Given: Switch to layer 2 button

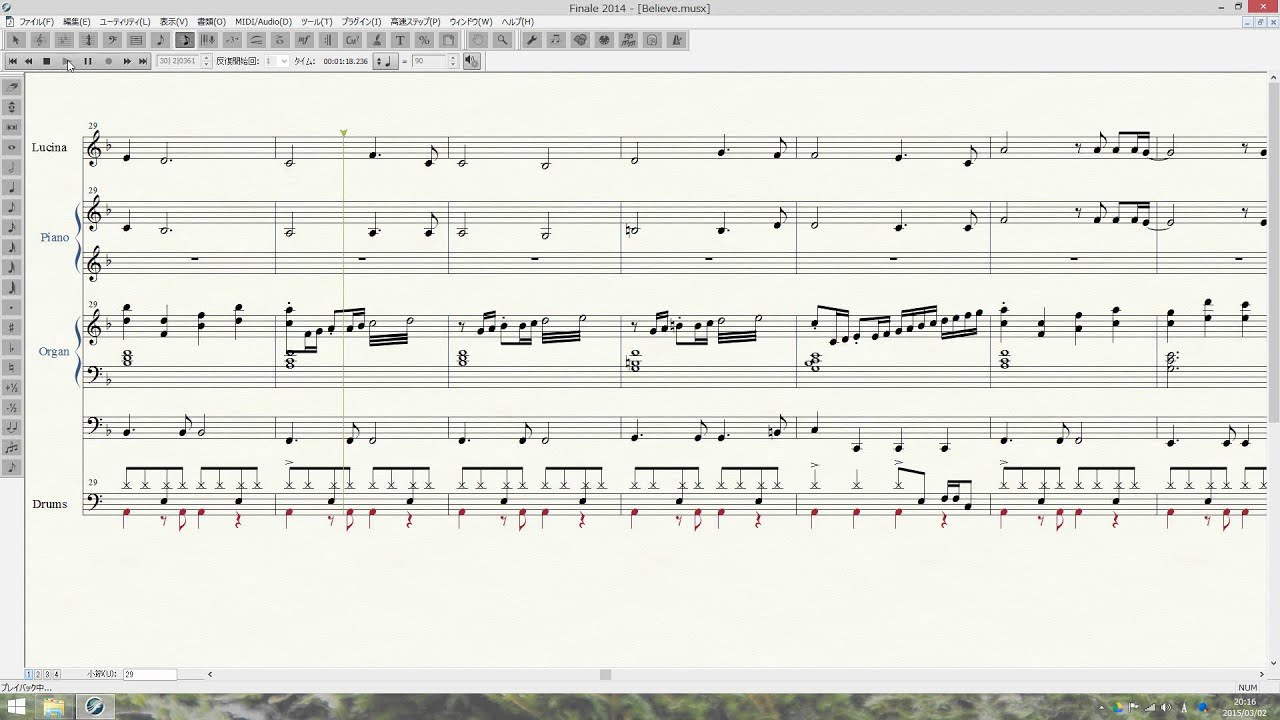Looking at the screenshot, I should tap(37, 674).
